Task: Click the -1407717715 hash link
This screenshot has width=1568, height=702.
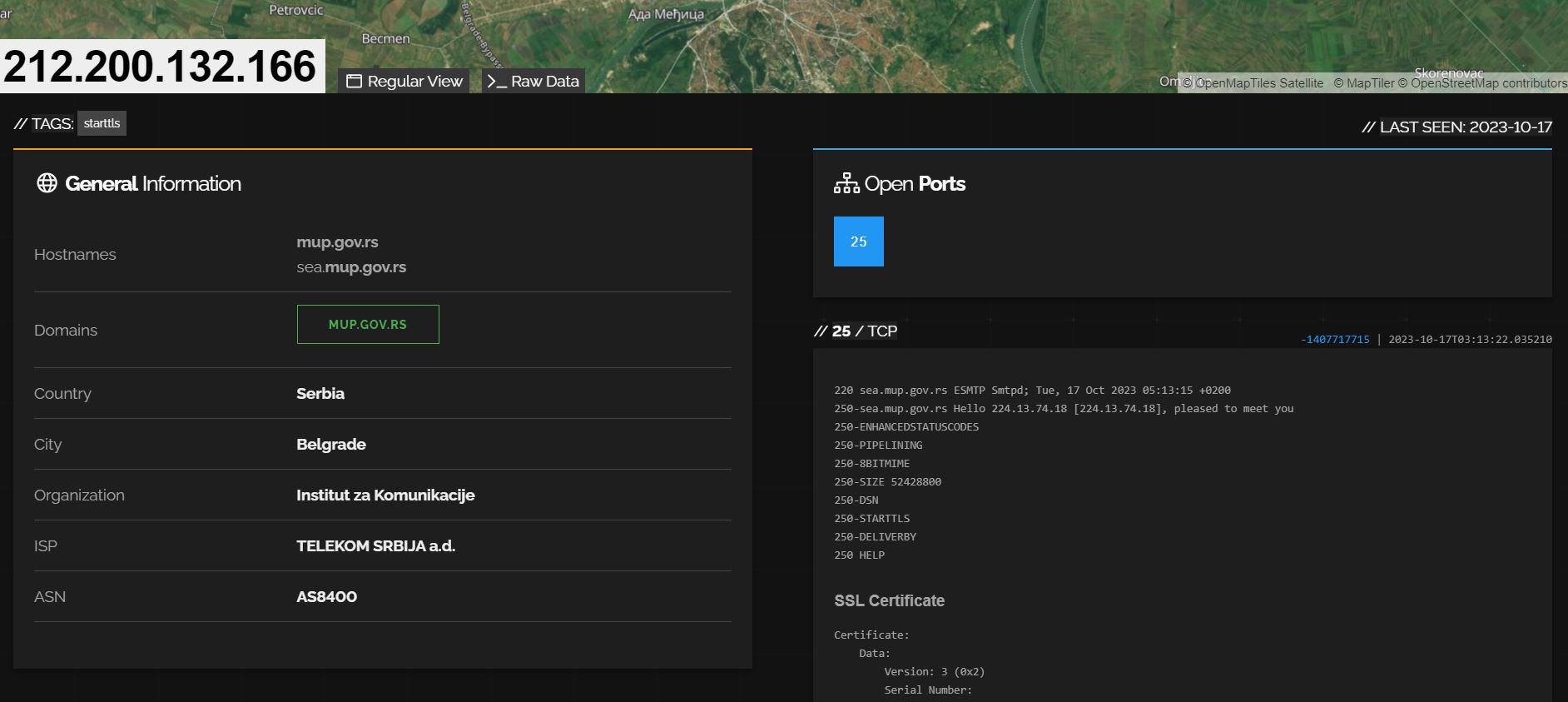Action: (x=1335, y=340)
